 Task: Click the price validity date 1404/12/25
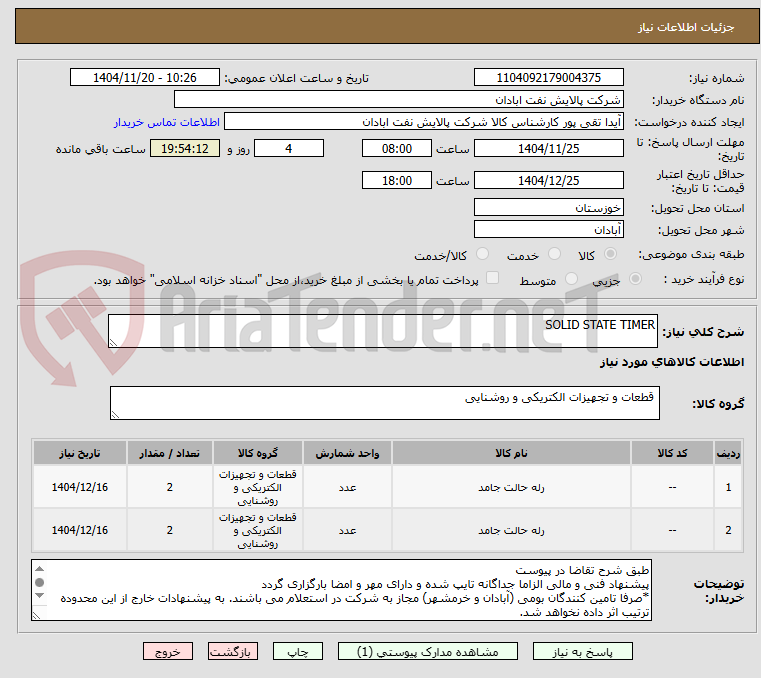[548, 180]
